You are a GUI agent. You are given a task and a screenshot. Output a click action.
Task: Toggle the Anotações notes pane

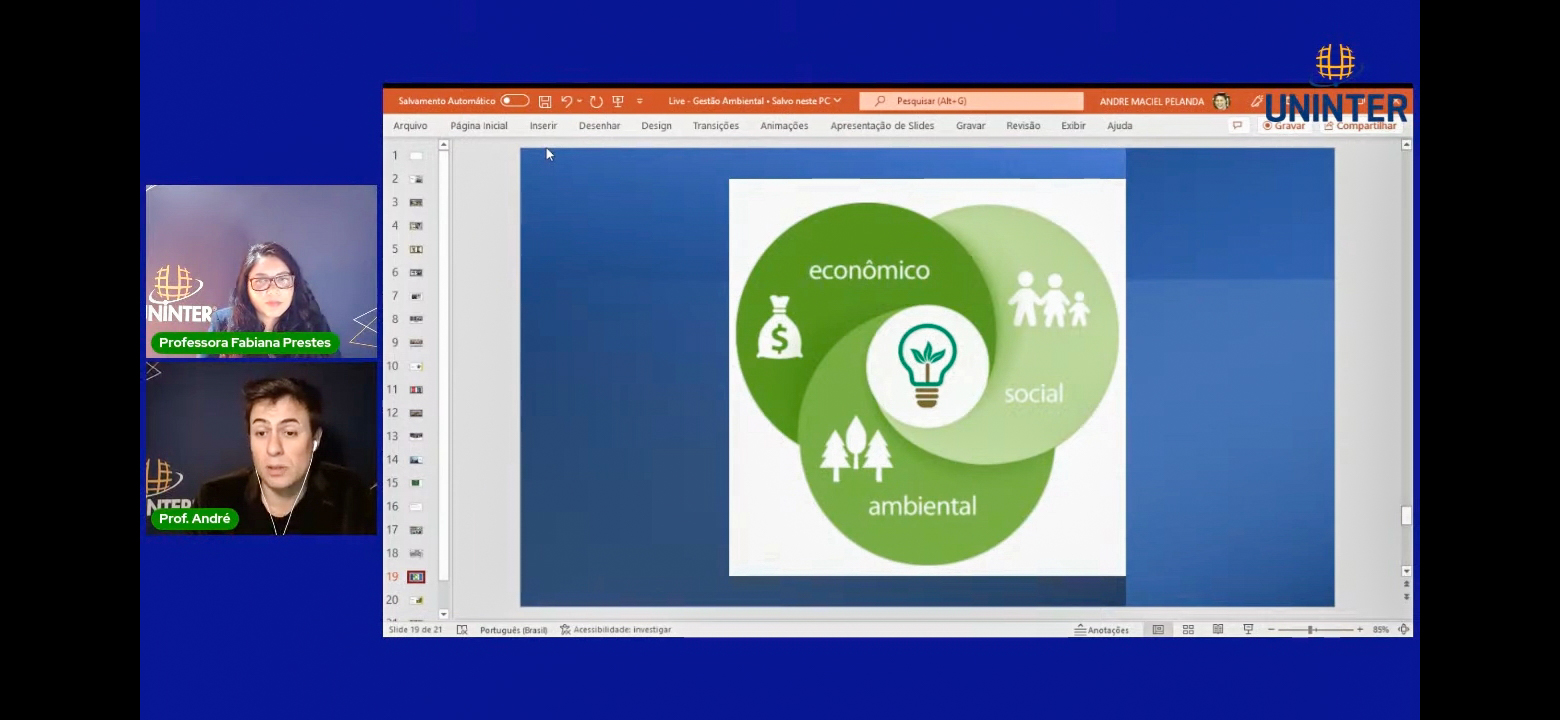point(1101,630)
